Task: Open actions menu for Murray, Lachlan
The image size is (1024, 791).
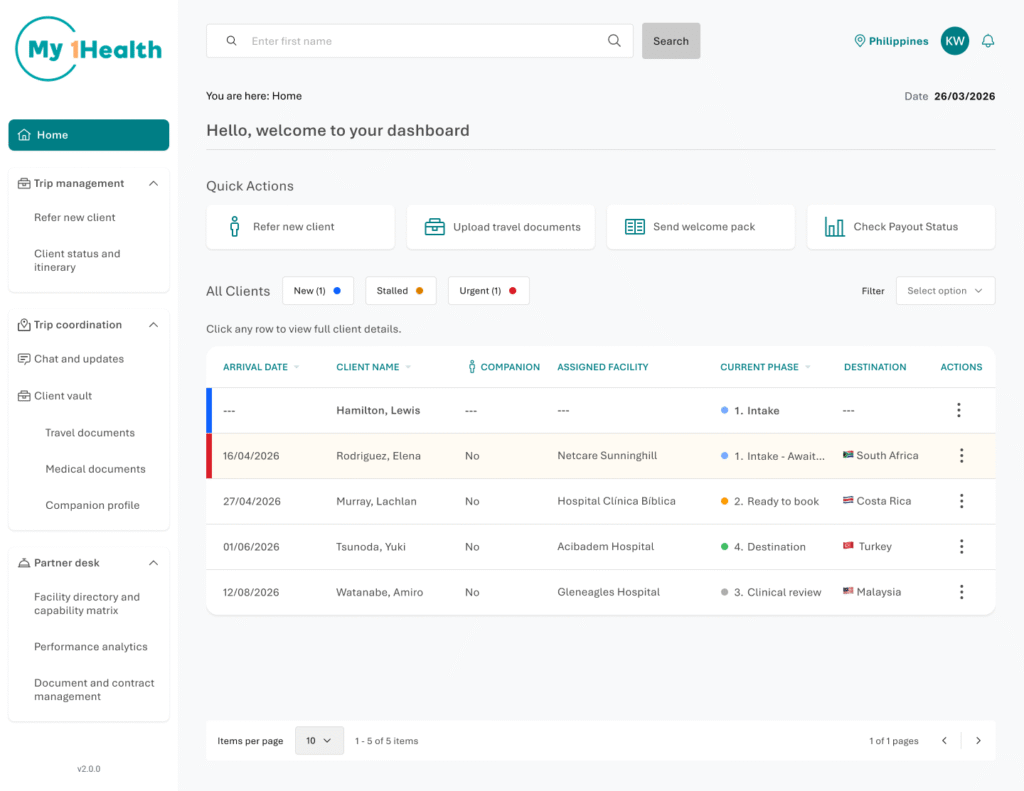Action: (x=961, y=501)
